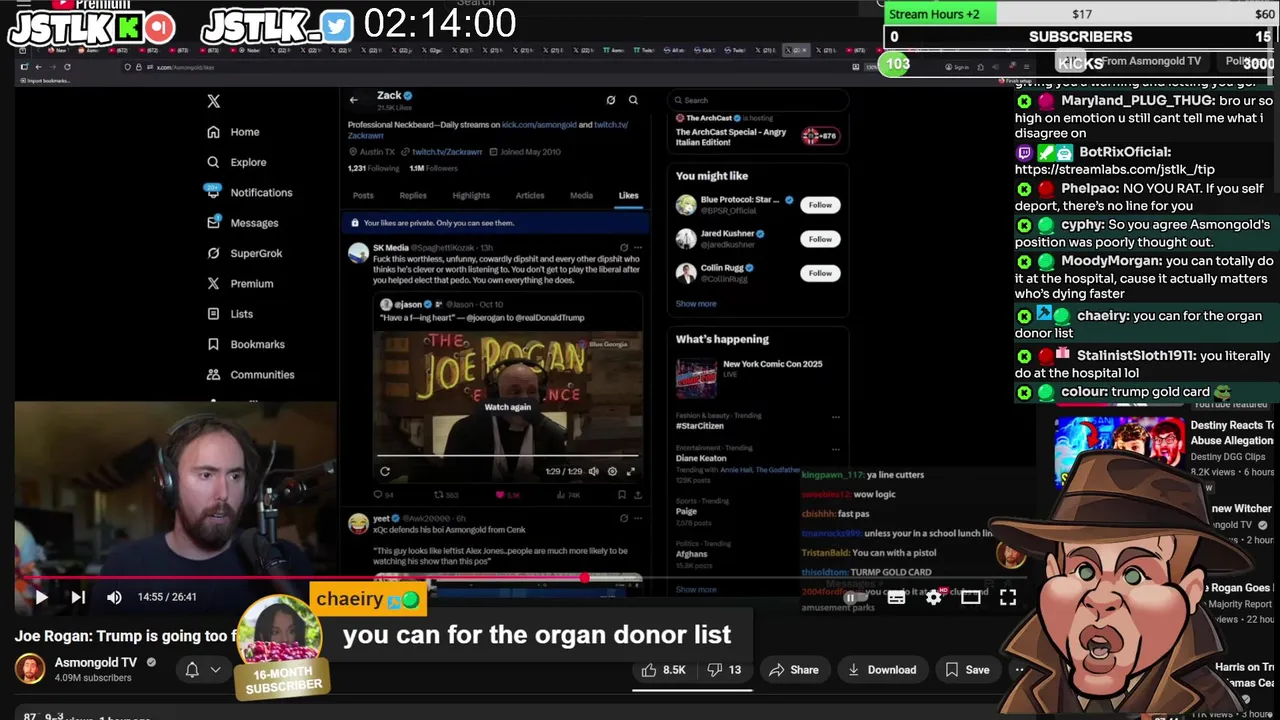This screenshot has width=1280, height=720.
Task: Open Asmongold TV channel name link
Action: click(96, 662)
